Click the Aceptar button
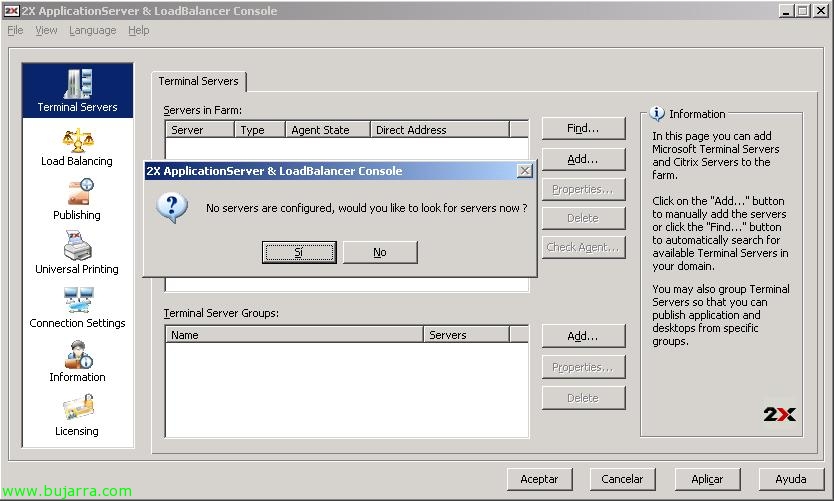 tap(539, 479)
